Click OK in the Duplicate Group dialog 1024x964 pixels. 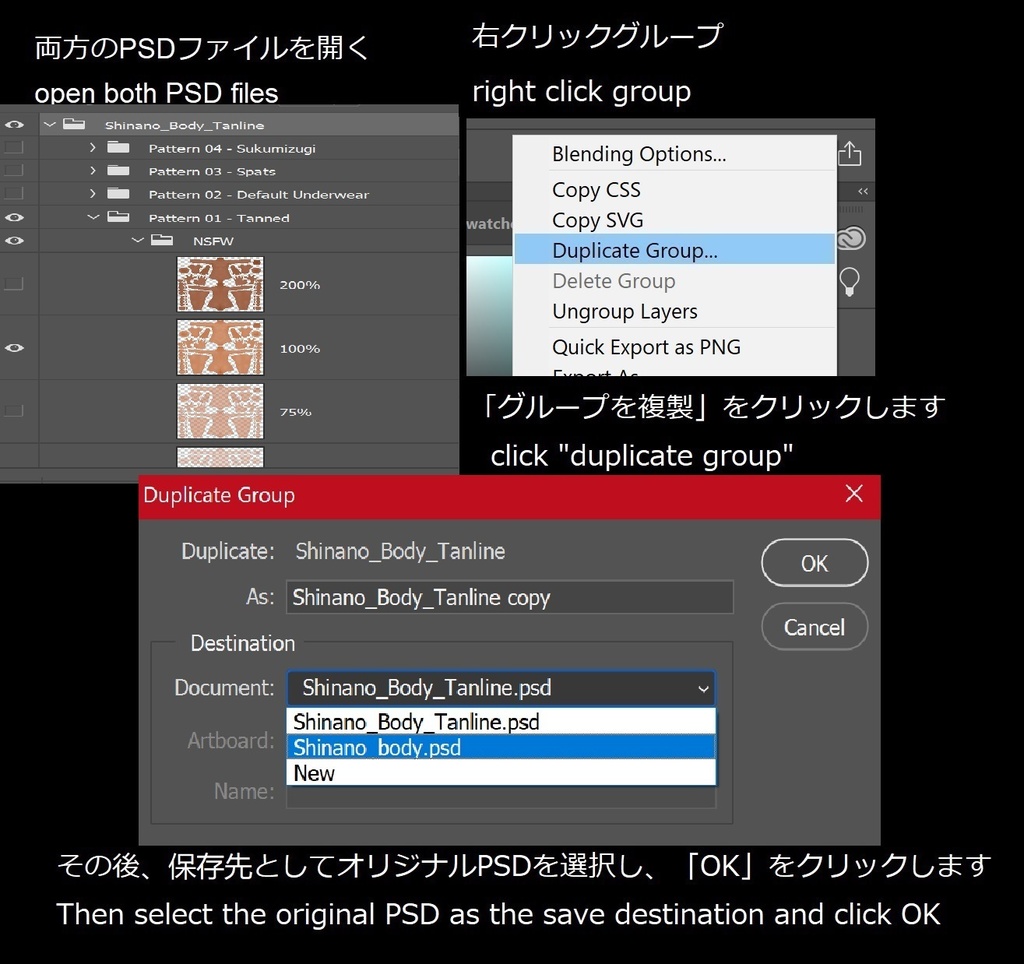pos(814,562)
